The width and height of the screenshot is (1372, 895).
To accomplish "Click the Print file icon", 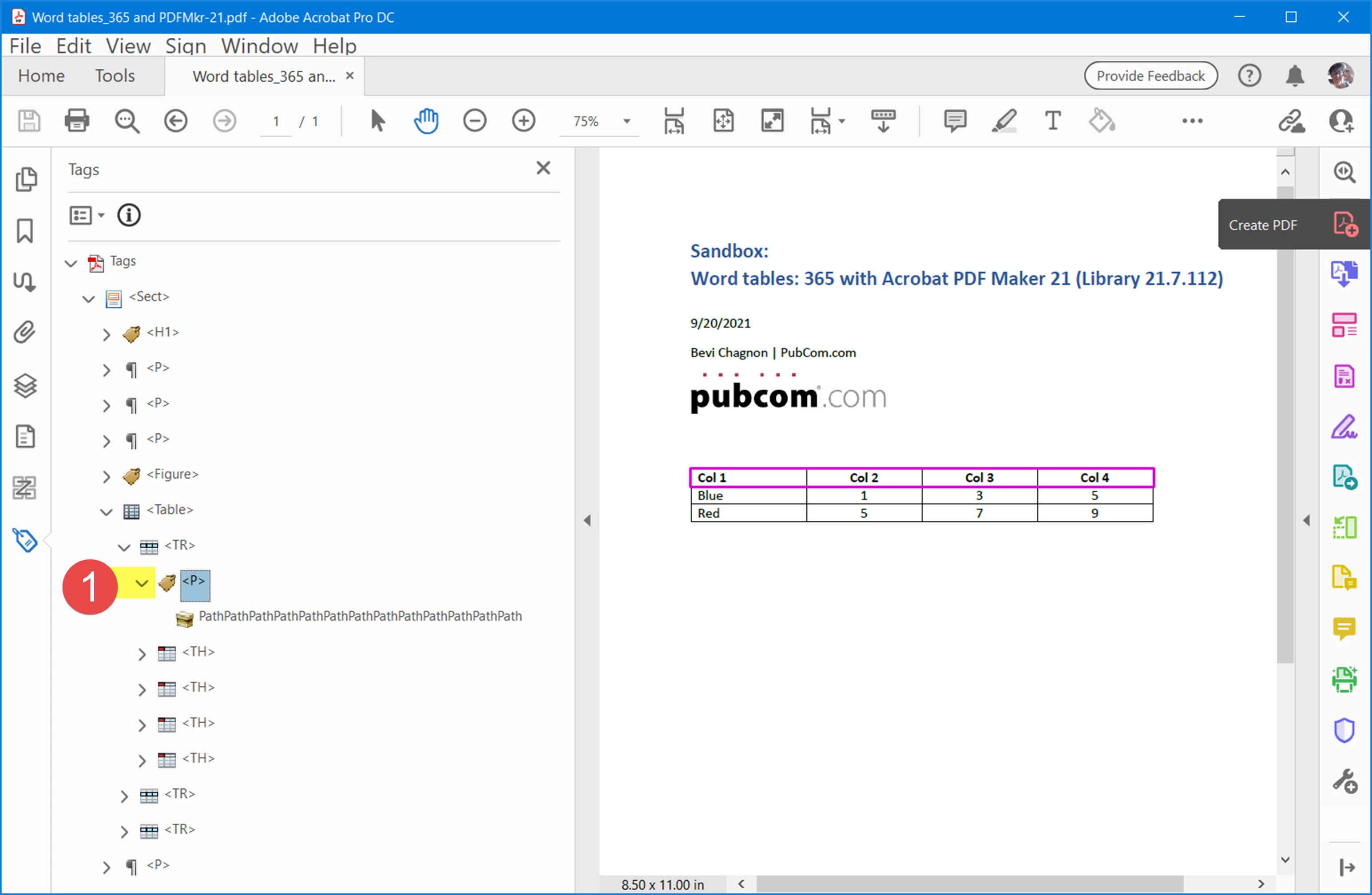I will (x=77, y=121).
